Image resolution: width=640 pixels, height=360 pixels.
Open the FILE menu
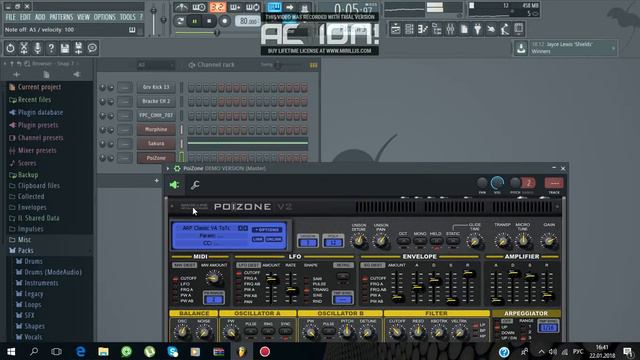(11, 17)
